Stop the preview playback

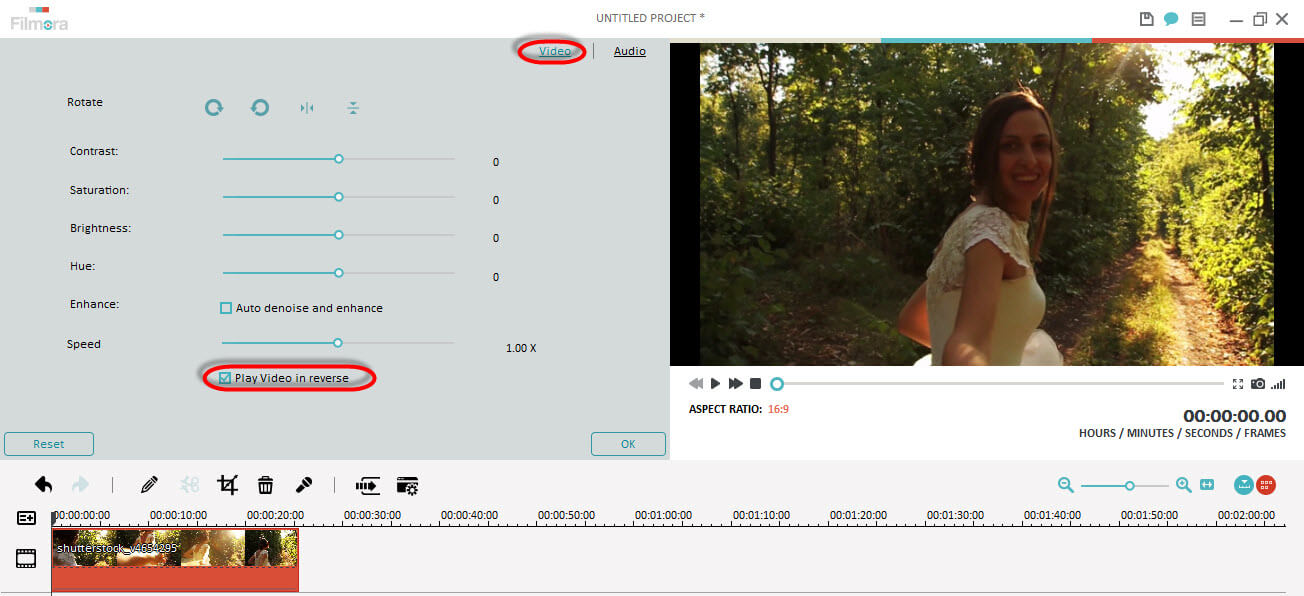756,384
